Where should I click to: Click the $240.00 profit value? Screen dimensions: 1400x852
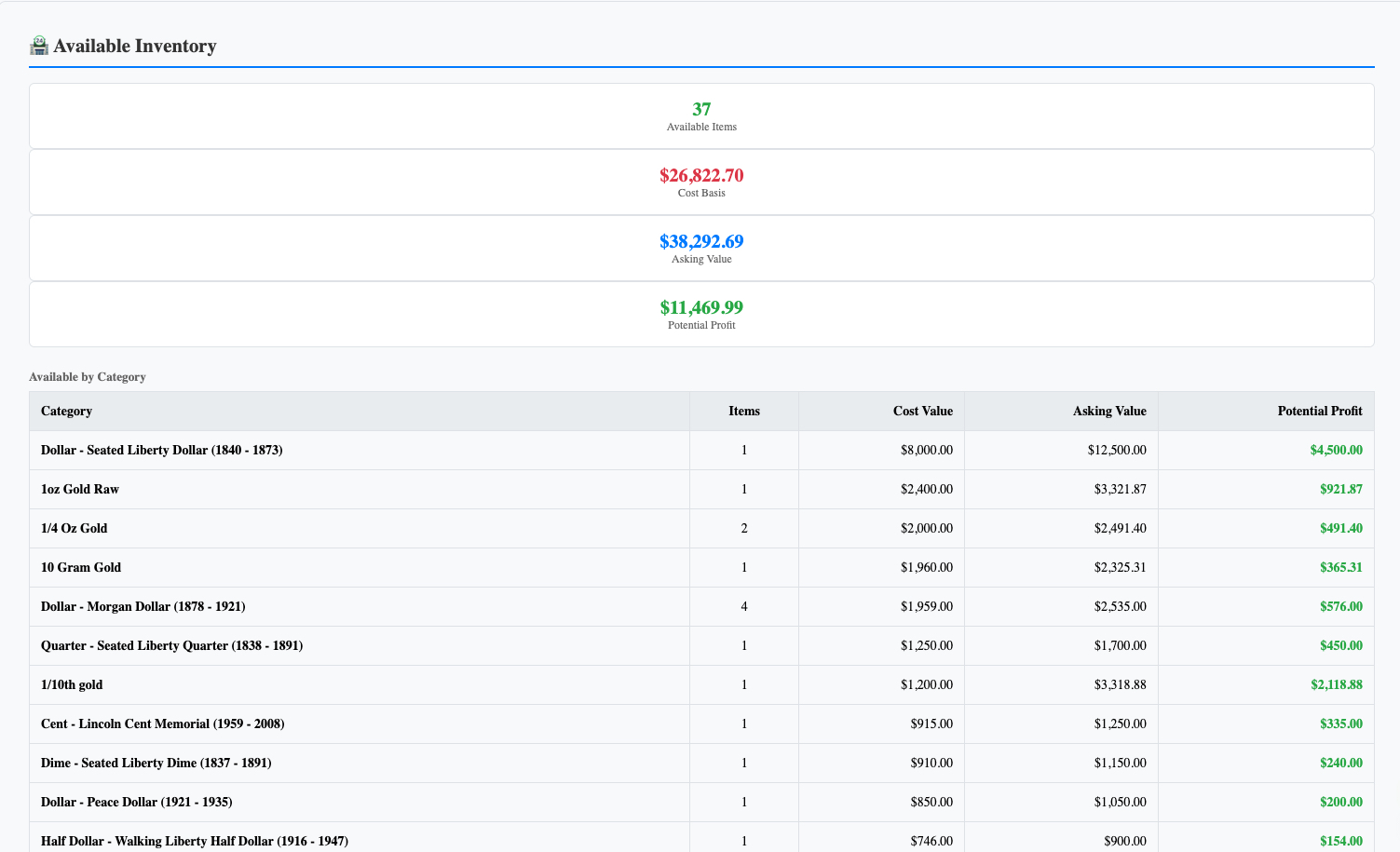[1341, 763]
